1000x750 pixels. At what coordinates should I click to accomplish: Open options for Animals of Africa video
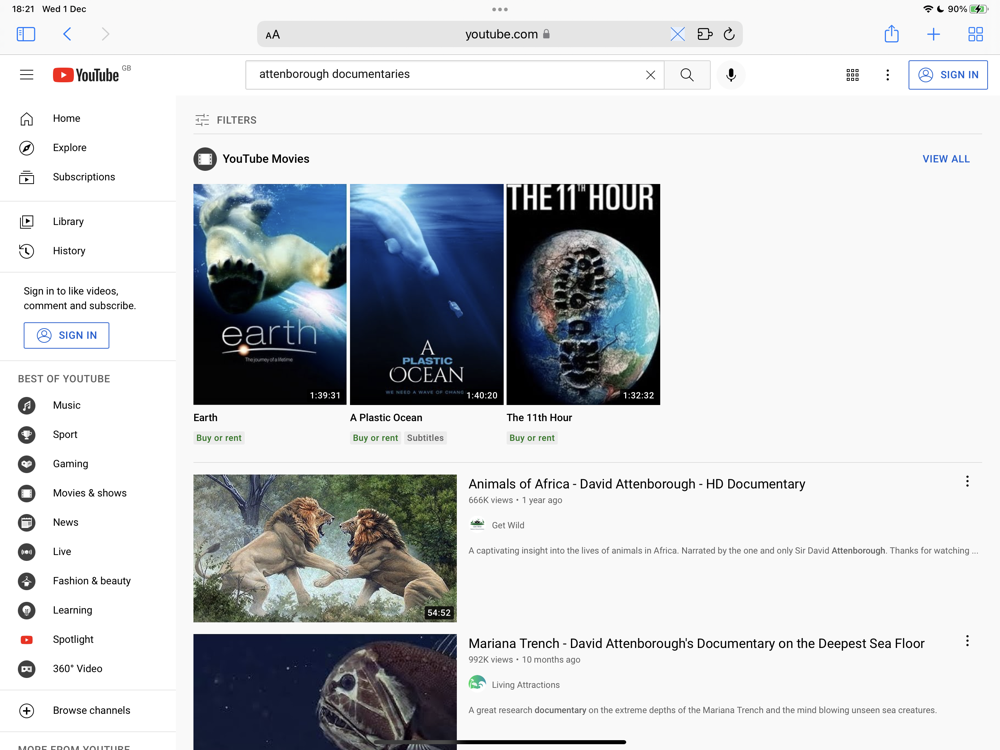967,482
